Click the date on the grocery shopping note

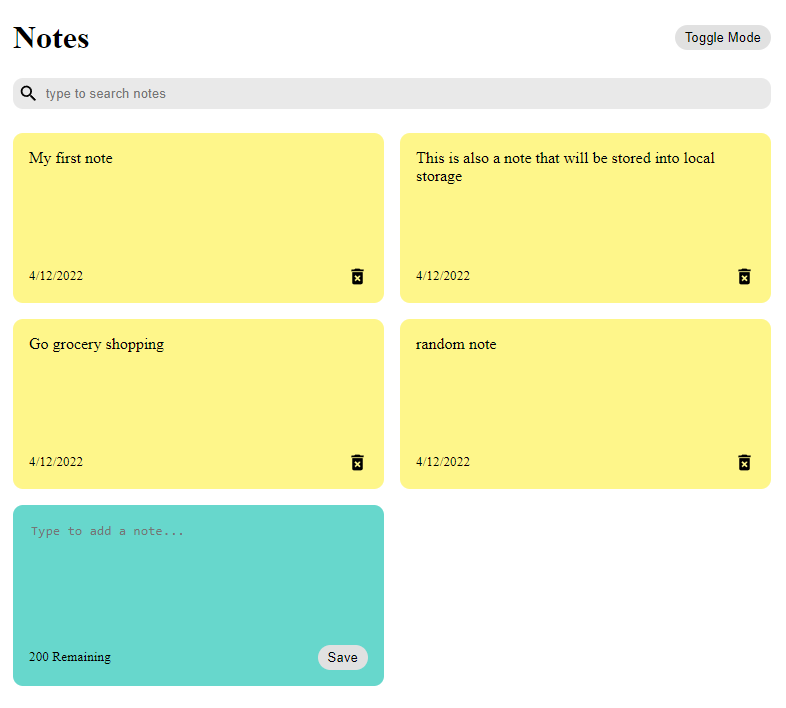coord(56,462)
